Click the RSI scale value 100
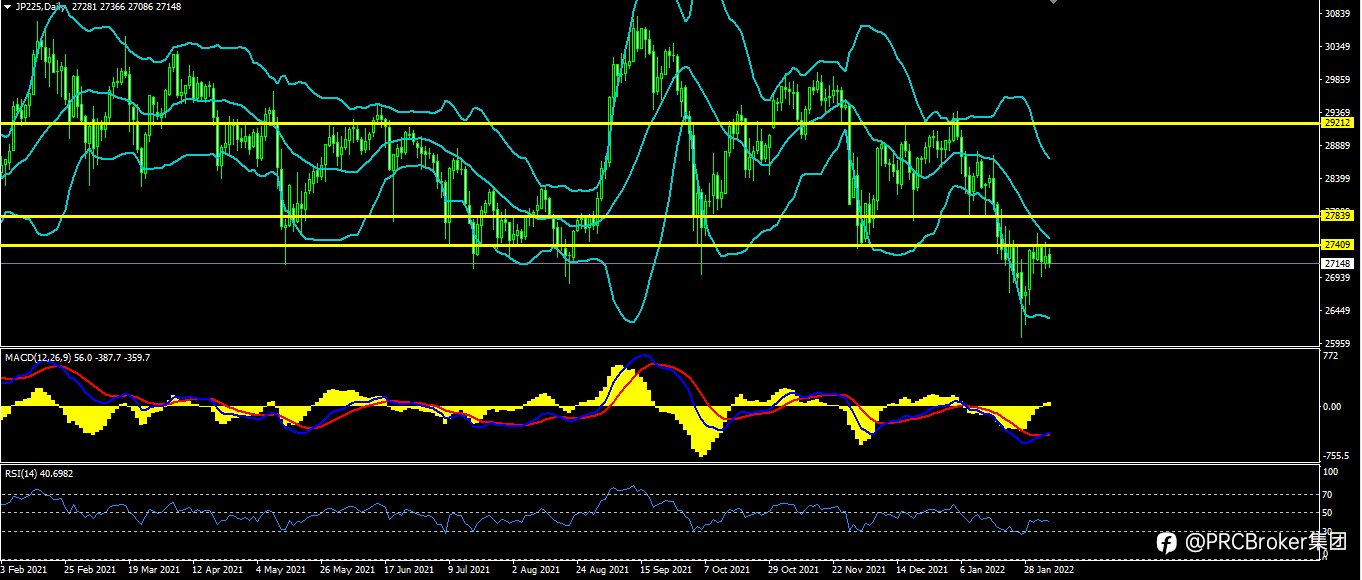 click(1331, 470)
